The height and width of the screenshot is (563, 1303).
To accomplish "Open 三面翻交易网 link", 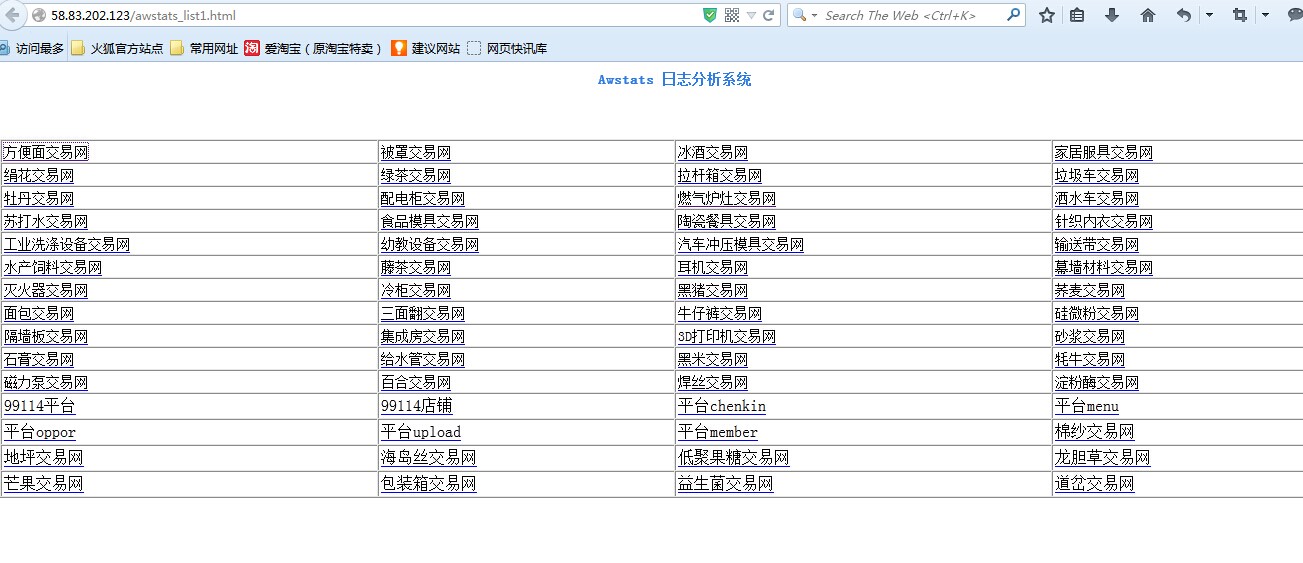I will tap(423, 313).
